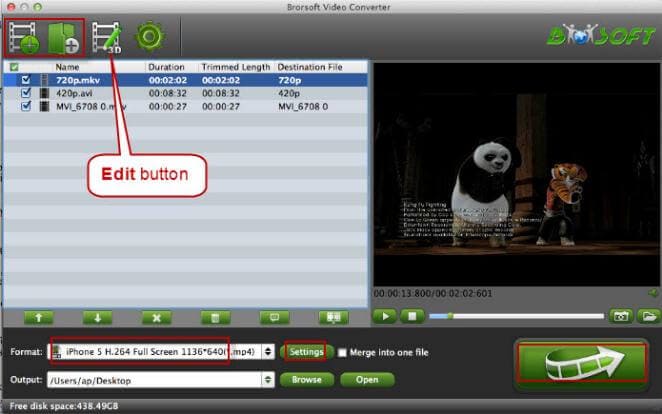Screen dimensions: 662x414
Task: Move selected item up with arrow button
Action: pos(38,317)
